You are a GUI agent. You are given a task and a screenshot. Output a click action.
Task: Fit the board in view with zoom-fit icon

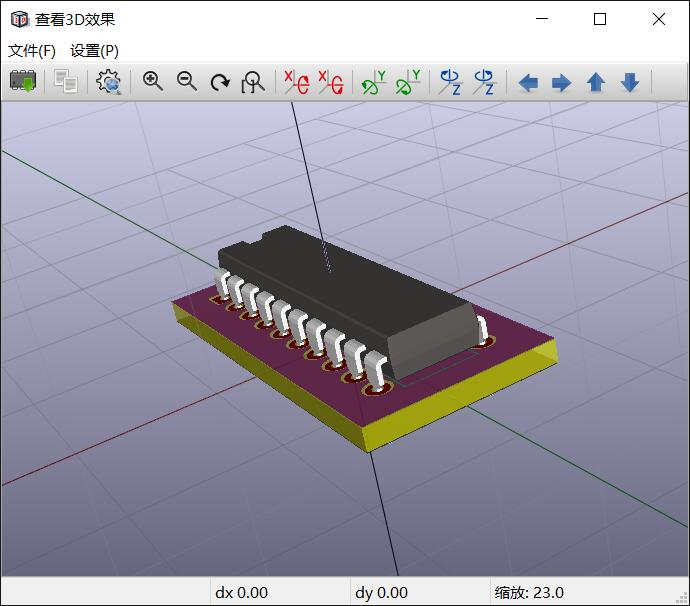253,82
